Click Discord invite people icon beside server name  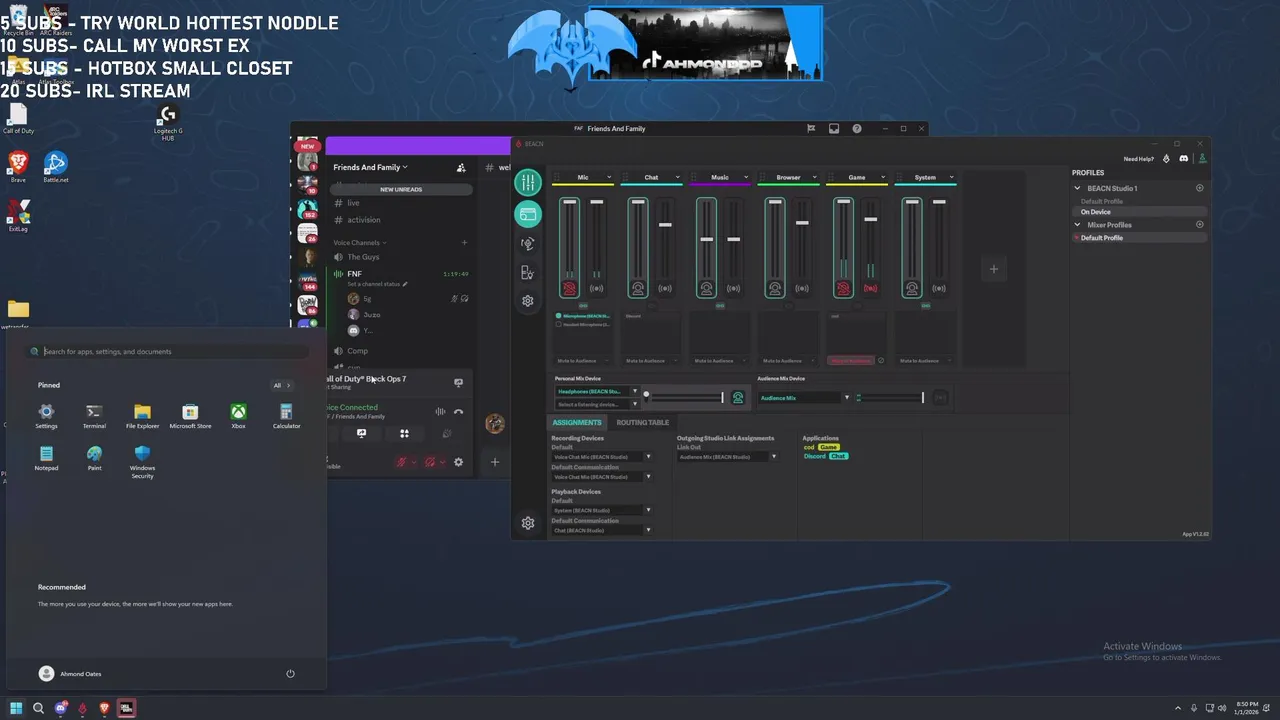(x=461, y=168)
